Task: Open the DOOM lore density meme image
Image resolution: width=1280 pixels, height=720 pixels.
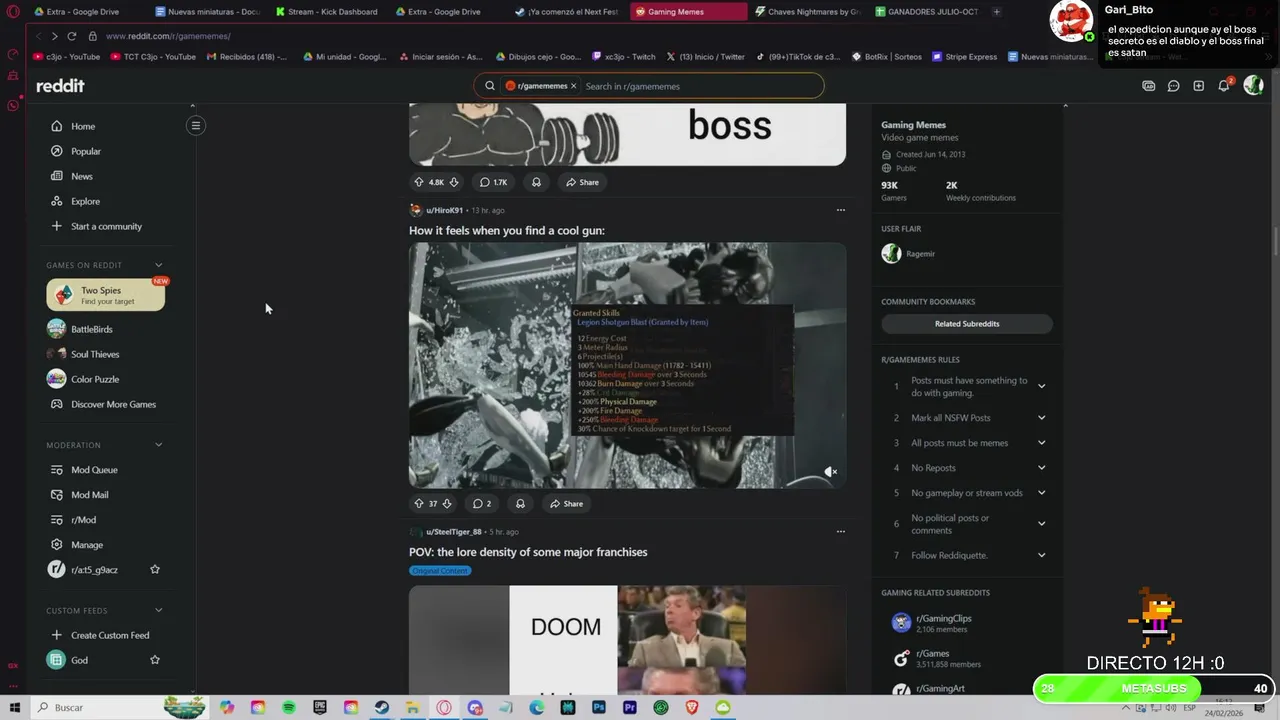Action: [627, 640]
